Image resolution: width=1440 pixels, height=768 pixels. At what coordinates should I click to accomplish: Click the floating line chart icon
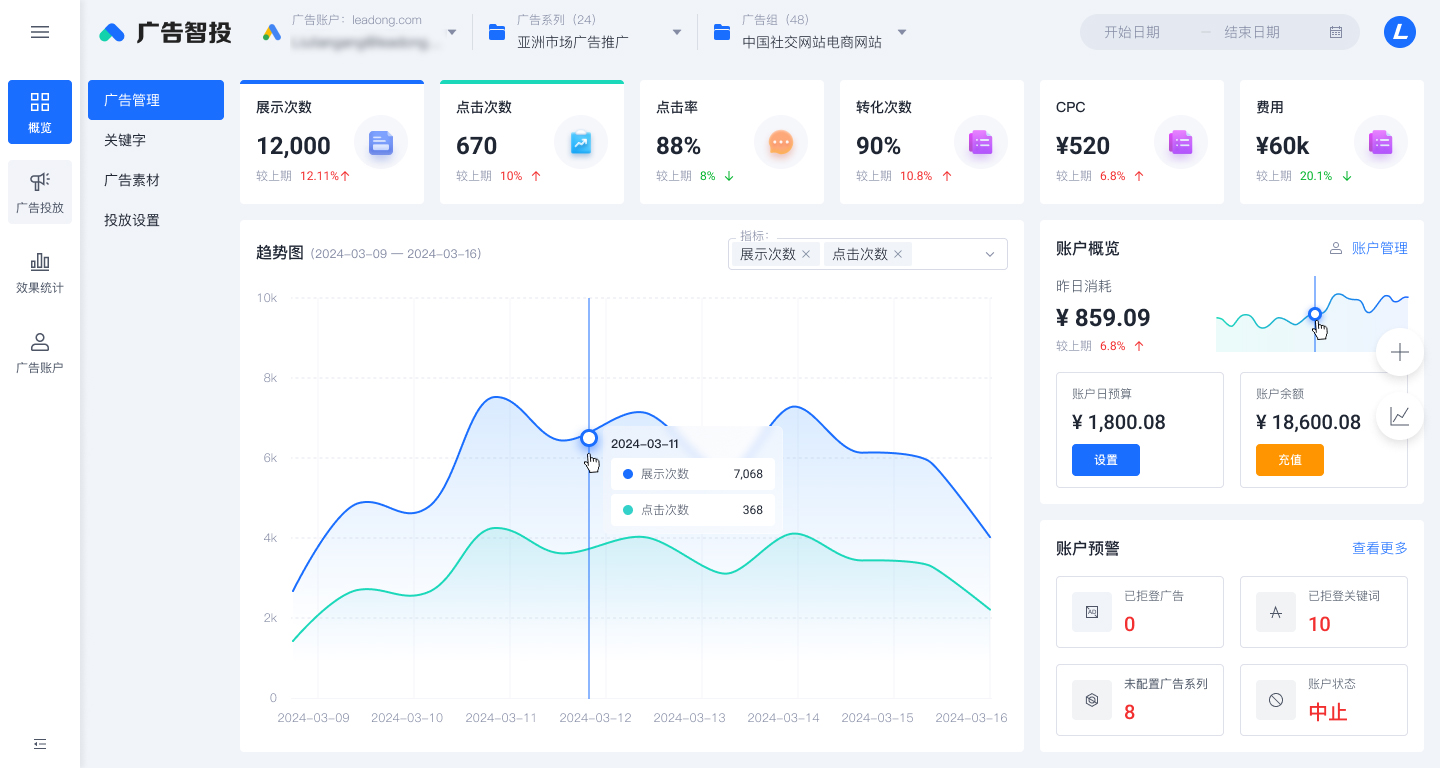(x=1400, y=416)
